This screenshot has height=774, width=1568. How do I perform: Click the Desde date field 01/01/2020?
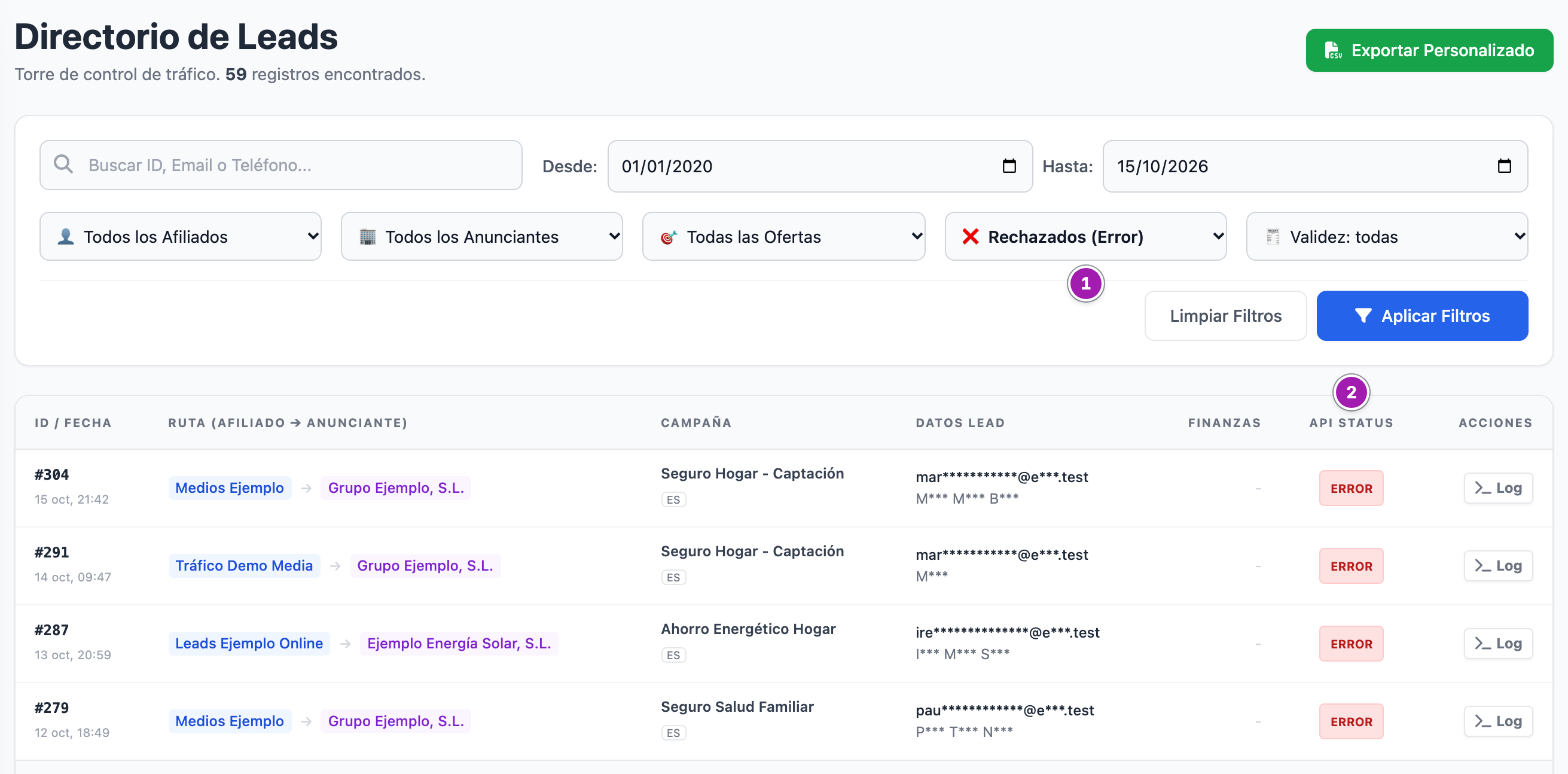pos(819,166)
